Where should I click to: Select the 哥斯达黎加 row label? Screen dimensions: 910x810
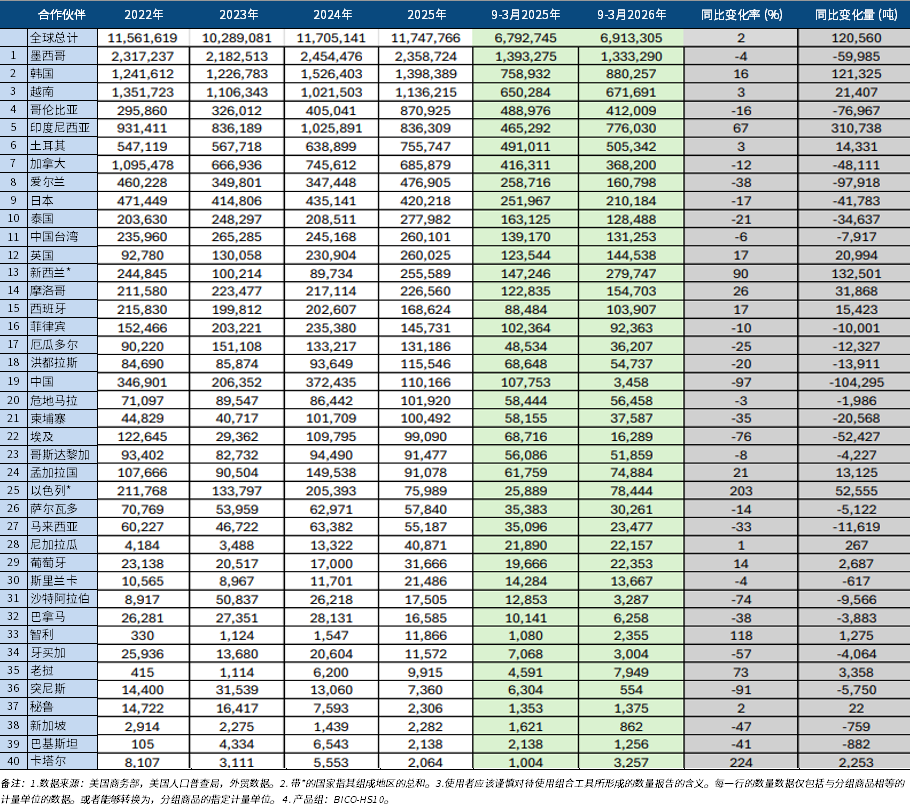(x=60, y=455)
